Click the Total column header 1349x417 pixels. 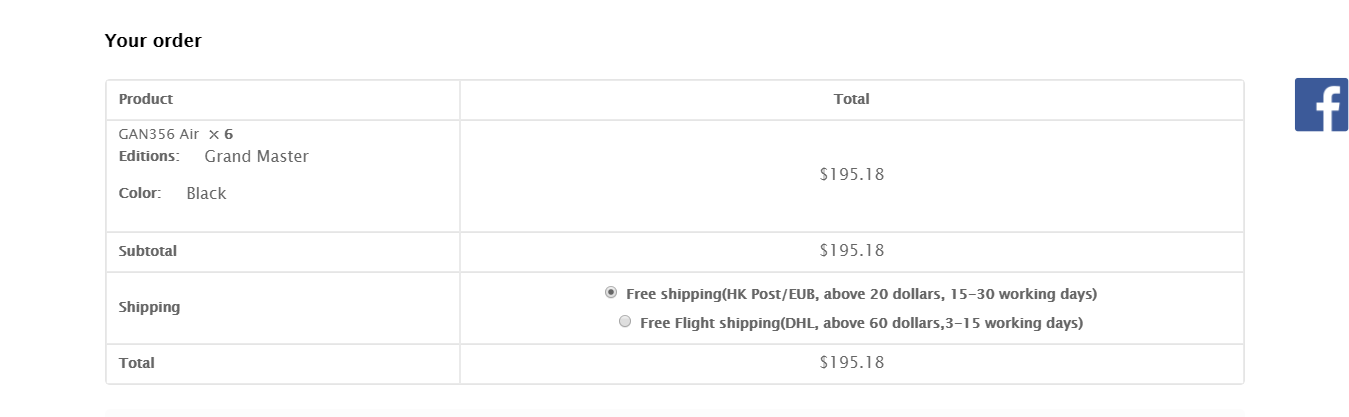pos(852,99)
